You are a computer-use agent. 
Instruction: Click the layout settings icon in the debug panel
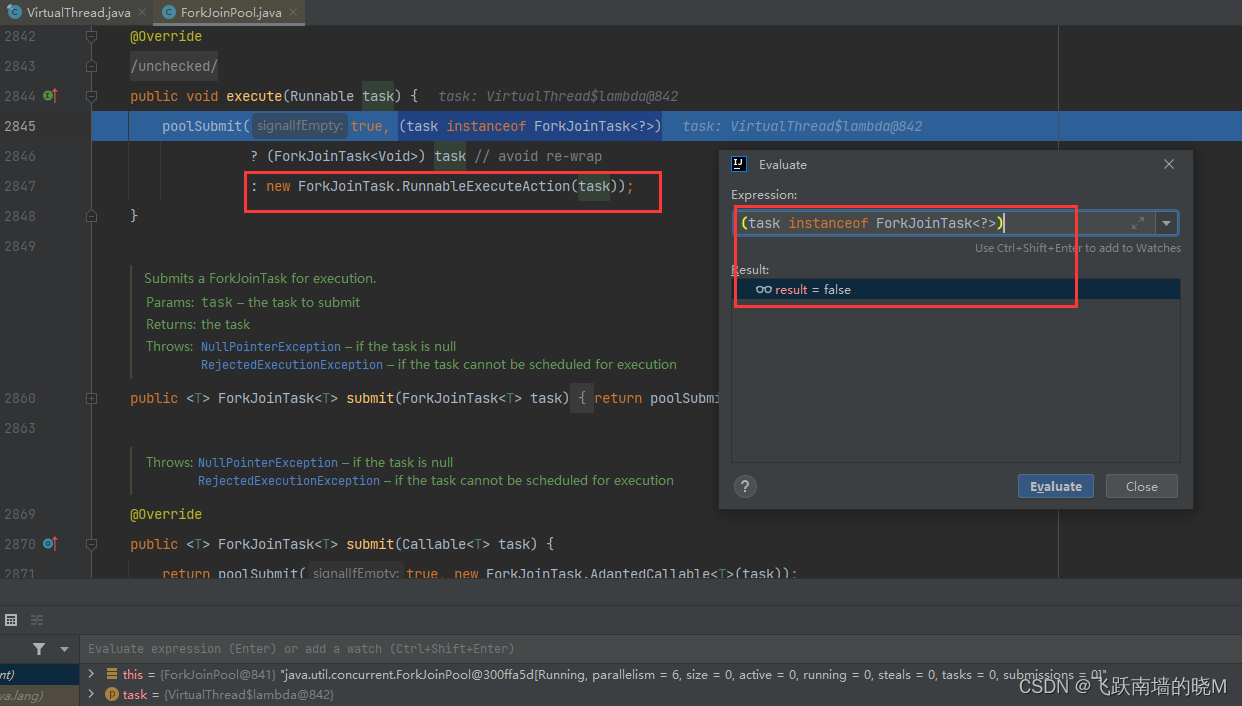tap(37, 620)
